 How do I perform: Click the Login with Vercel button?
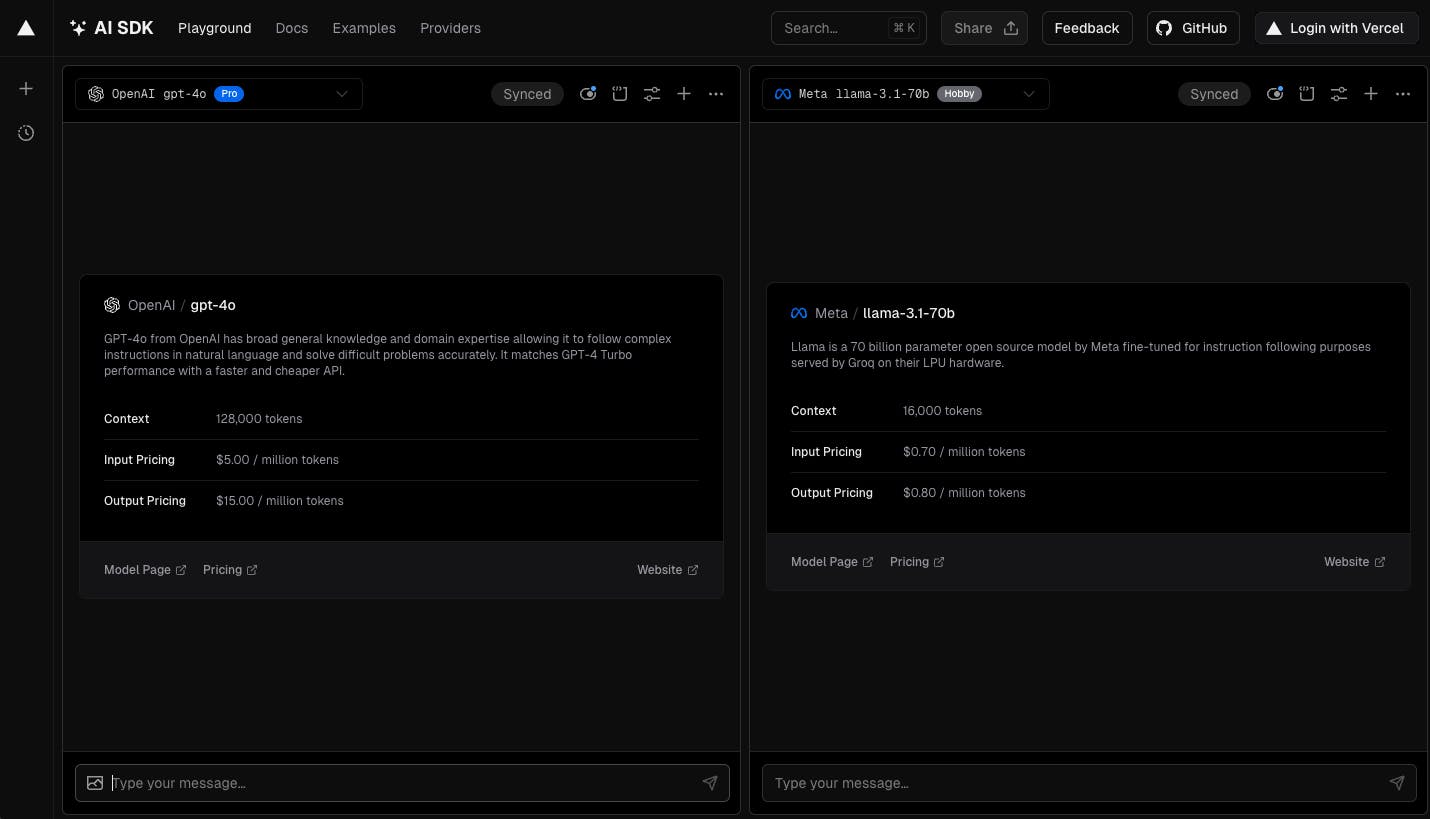coord(1336,28)
